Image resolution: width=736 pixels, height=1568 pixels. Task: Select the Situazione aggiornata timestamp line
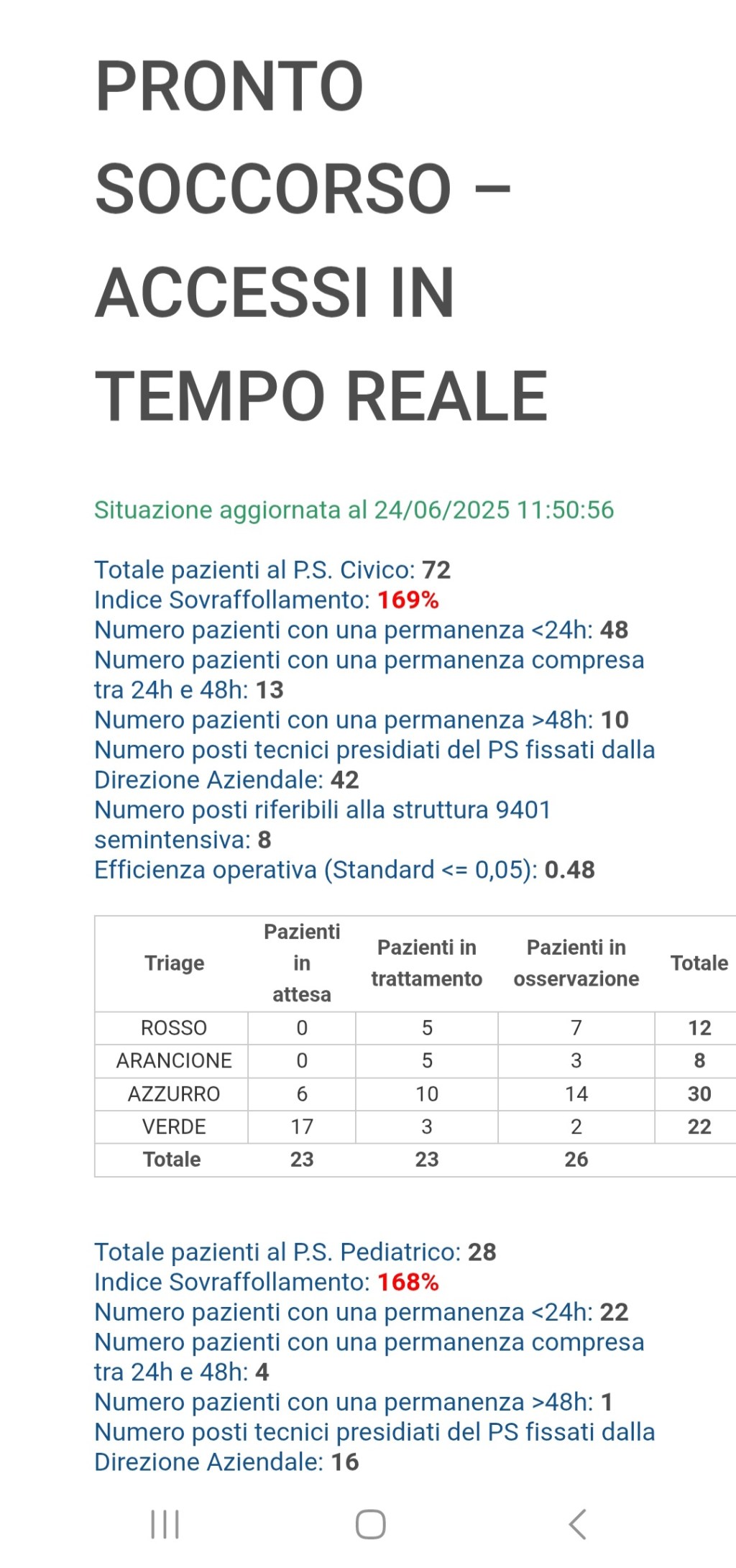pyautogui.click(x=354, y=510)
